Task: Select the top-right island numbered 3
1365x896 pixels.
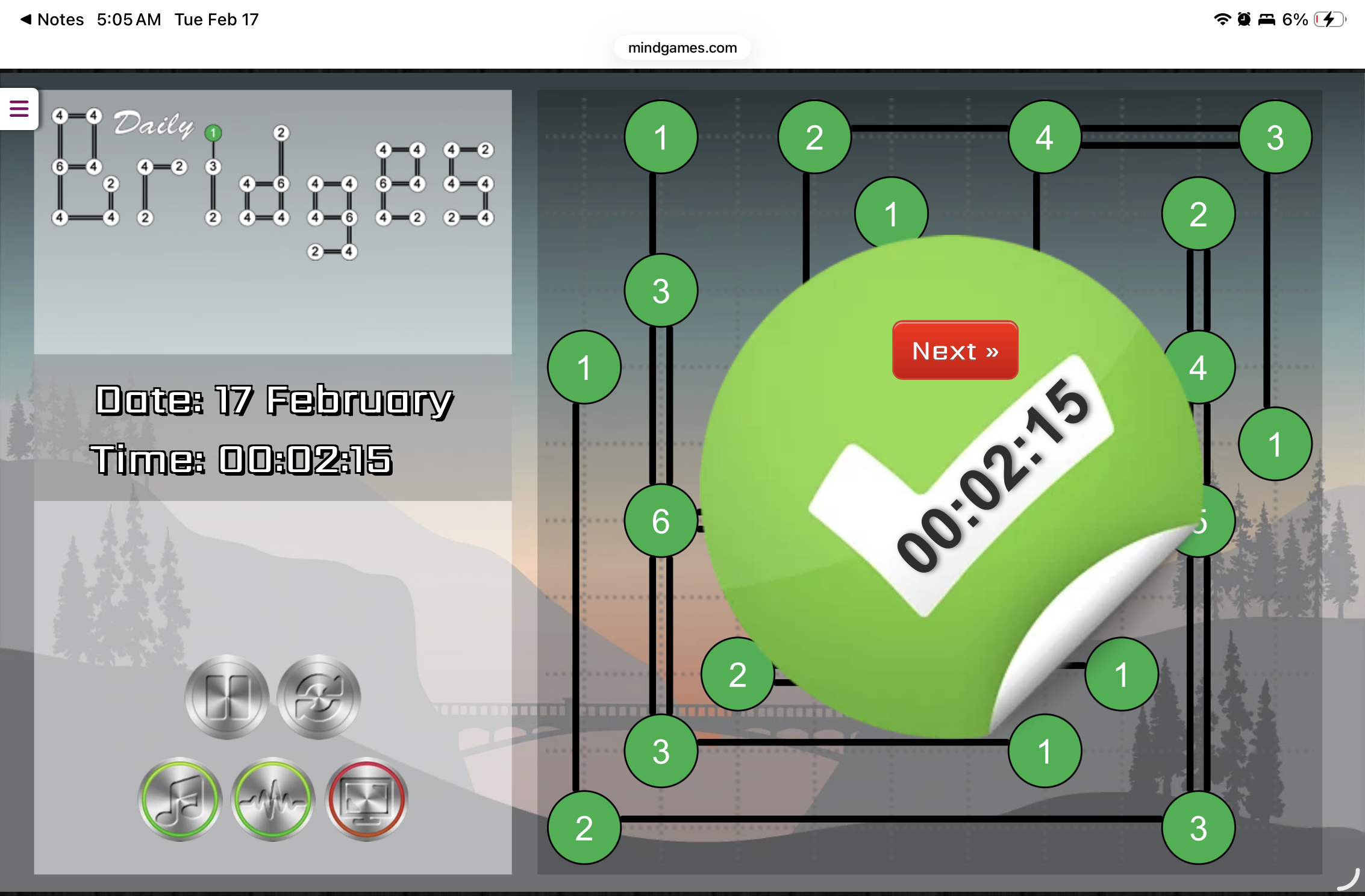Action: coord(1275,137)
